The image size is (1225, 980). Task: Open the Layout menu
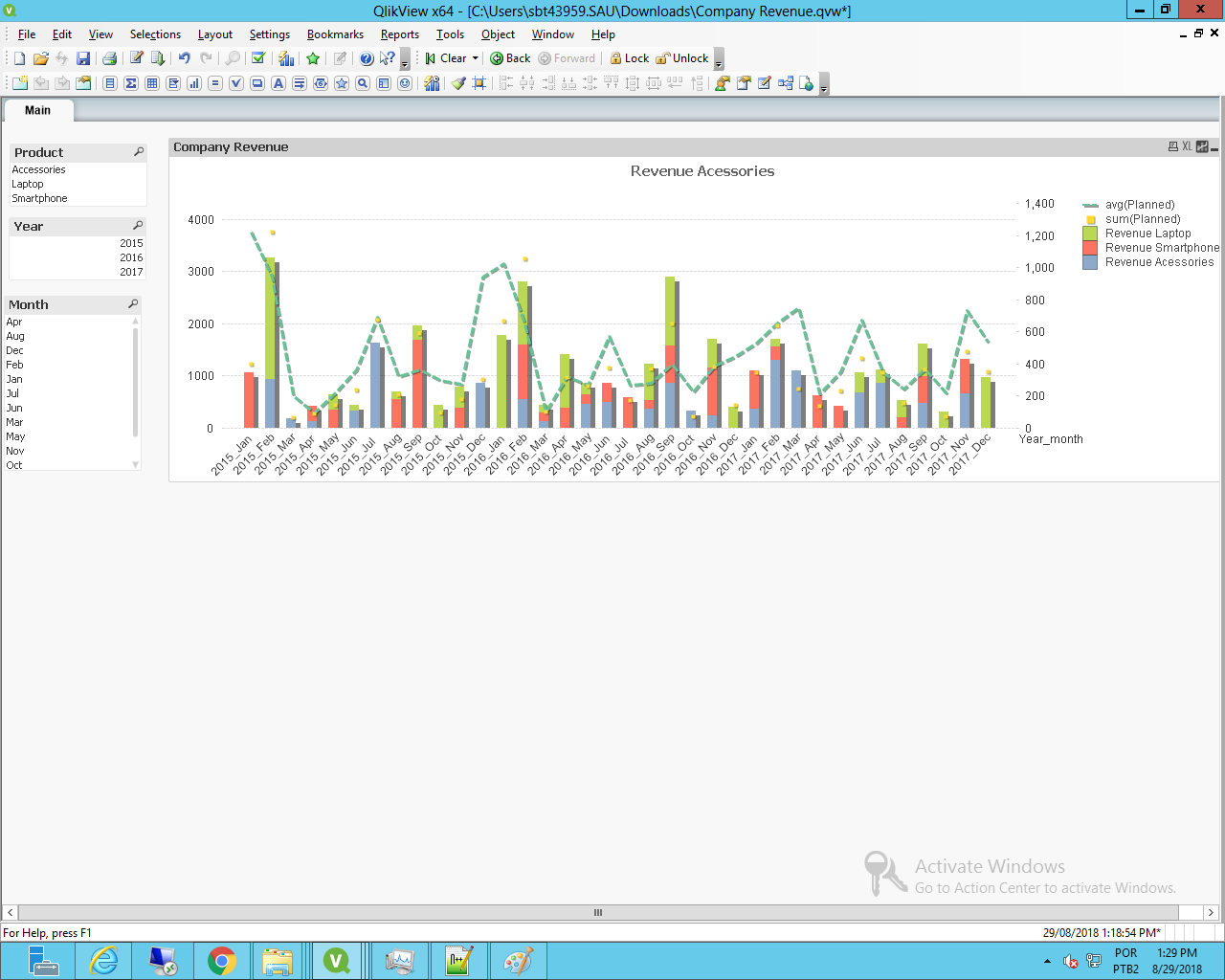tap(215, 34)
